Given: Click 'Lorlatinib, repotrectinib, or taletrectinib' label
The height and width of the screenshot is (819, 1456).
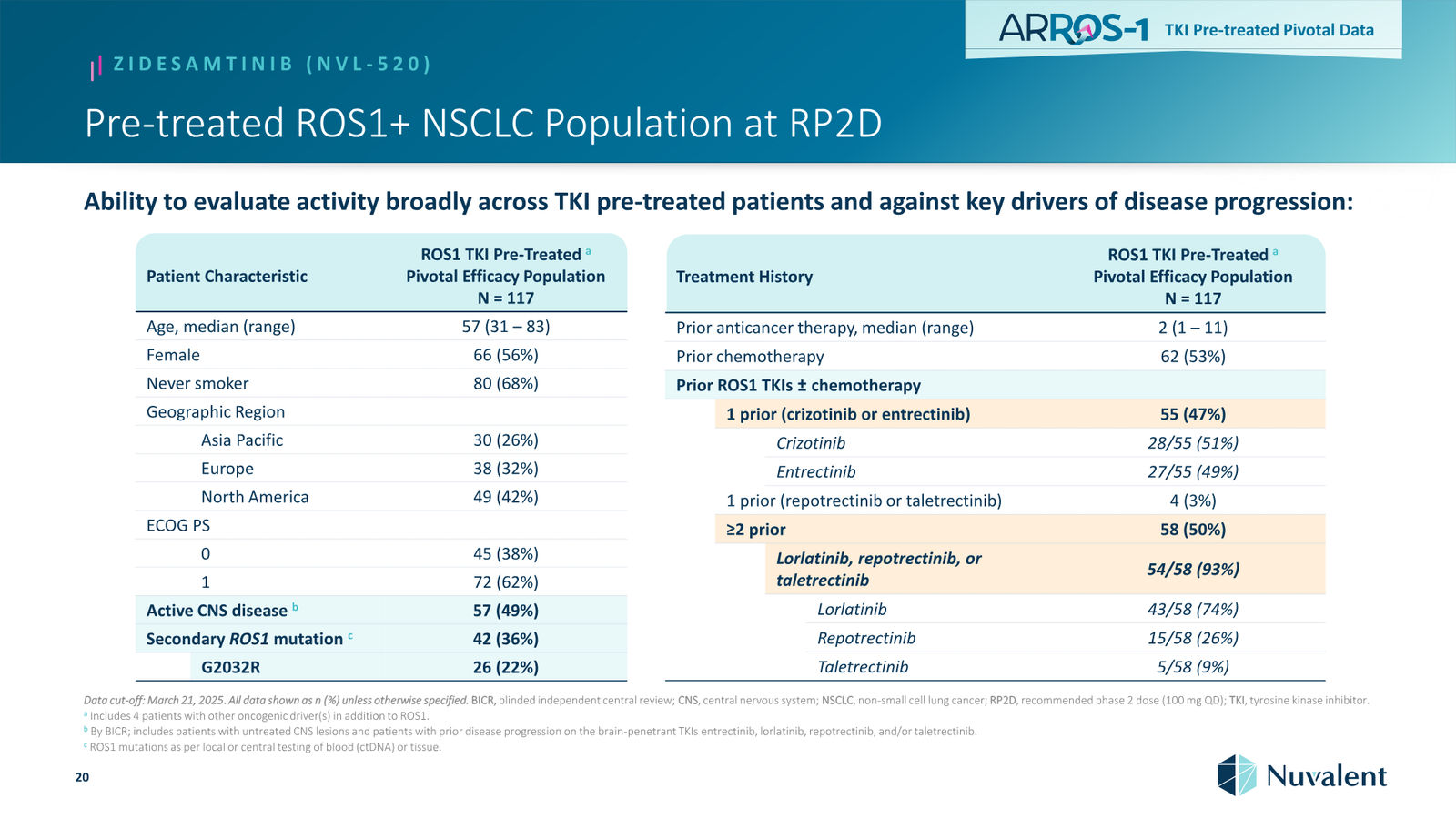Looking at the screenshot, I should (878, 570).
